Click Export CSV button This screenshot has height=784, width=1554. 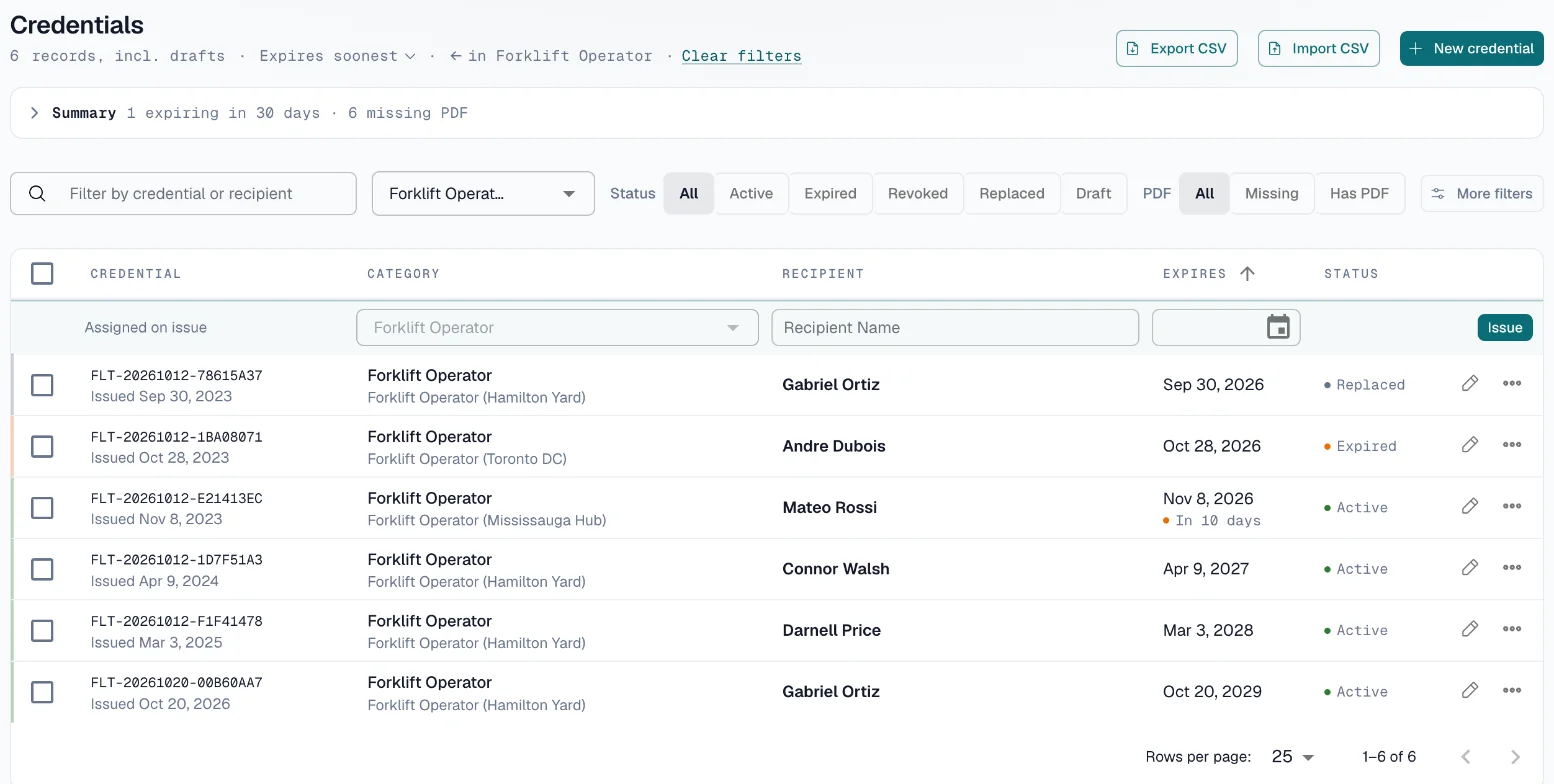[1177, 48]
